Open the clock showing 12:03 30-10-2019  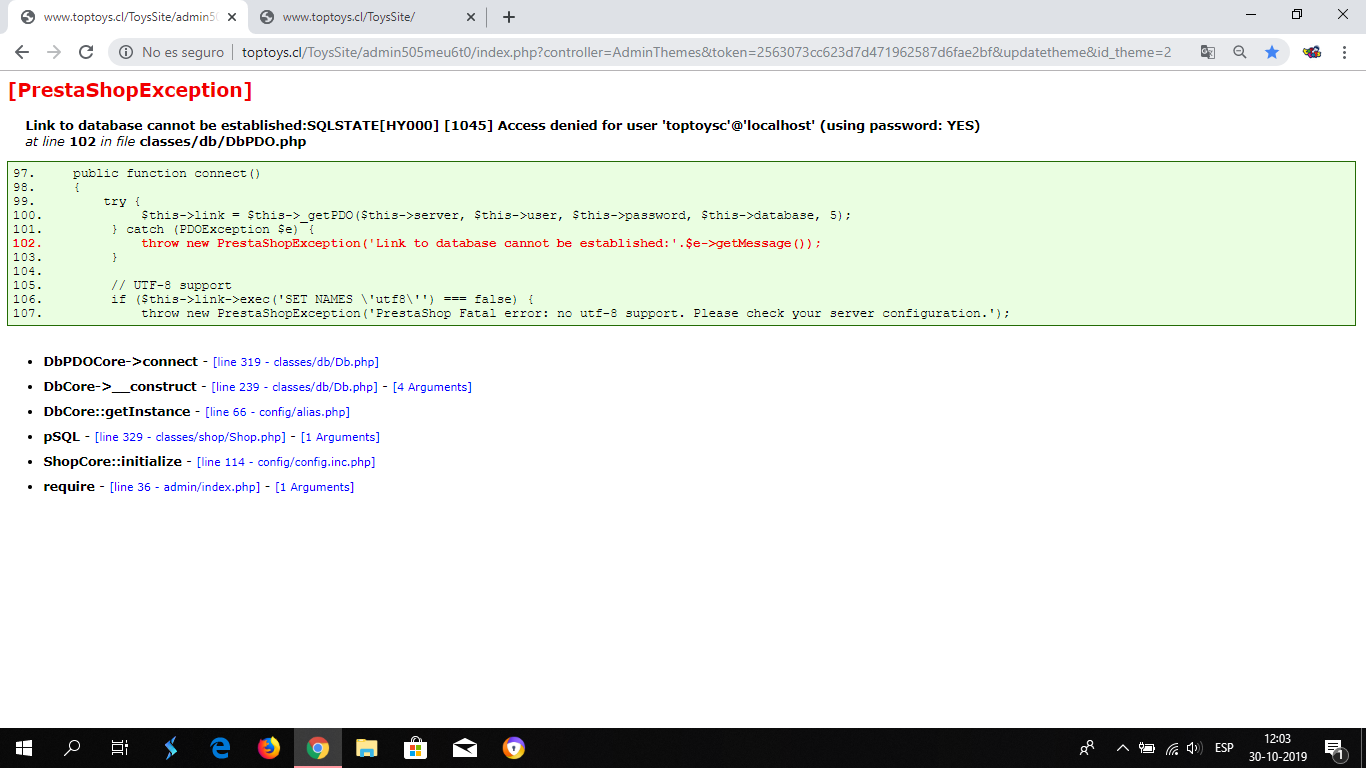(1277, 748)
